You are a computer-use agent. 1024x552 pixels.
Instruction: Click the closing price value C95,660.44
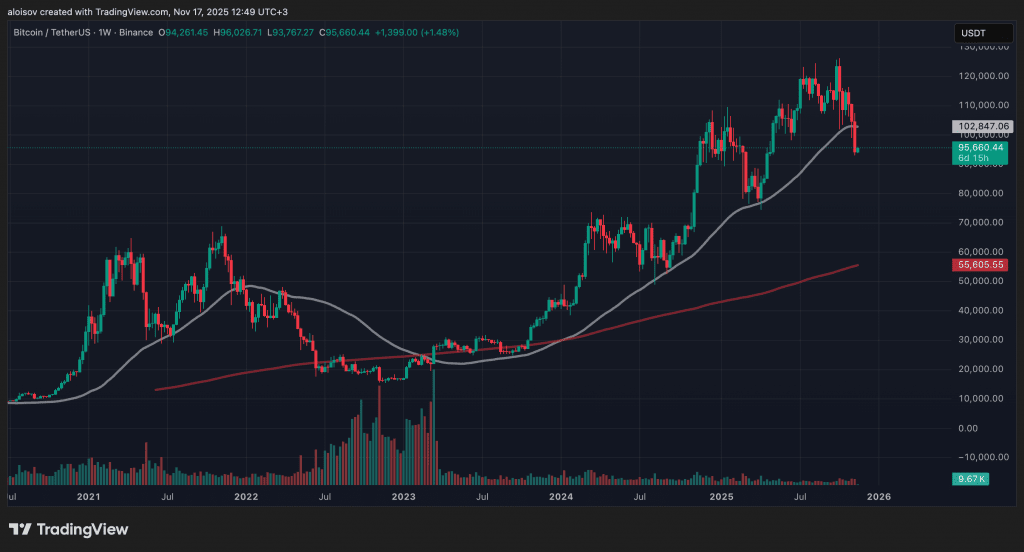tap(344, 32)
